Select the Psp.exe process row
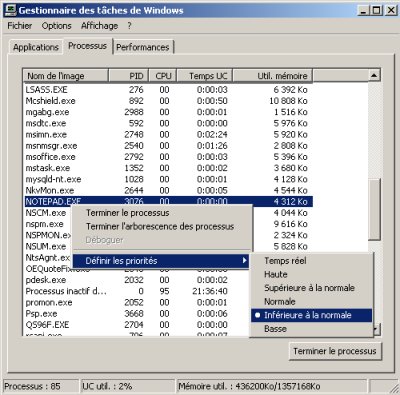Image resolution: width=400 pixels, height=395 pixels. tap(137, 314)
